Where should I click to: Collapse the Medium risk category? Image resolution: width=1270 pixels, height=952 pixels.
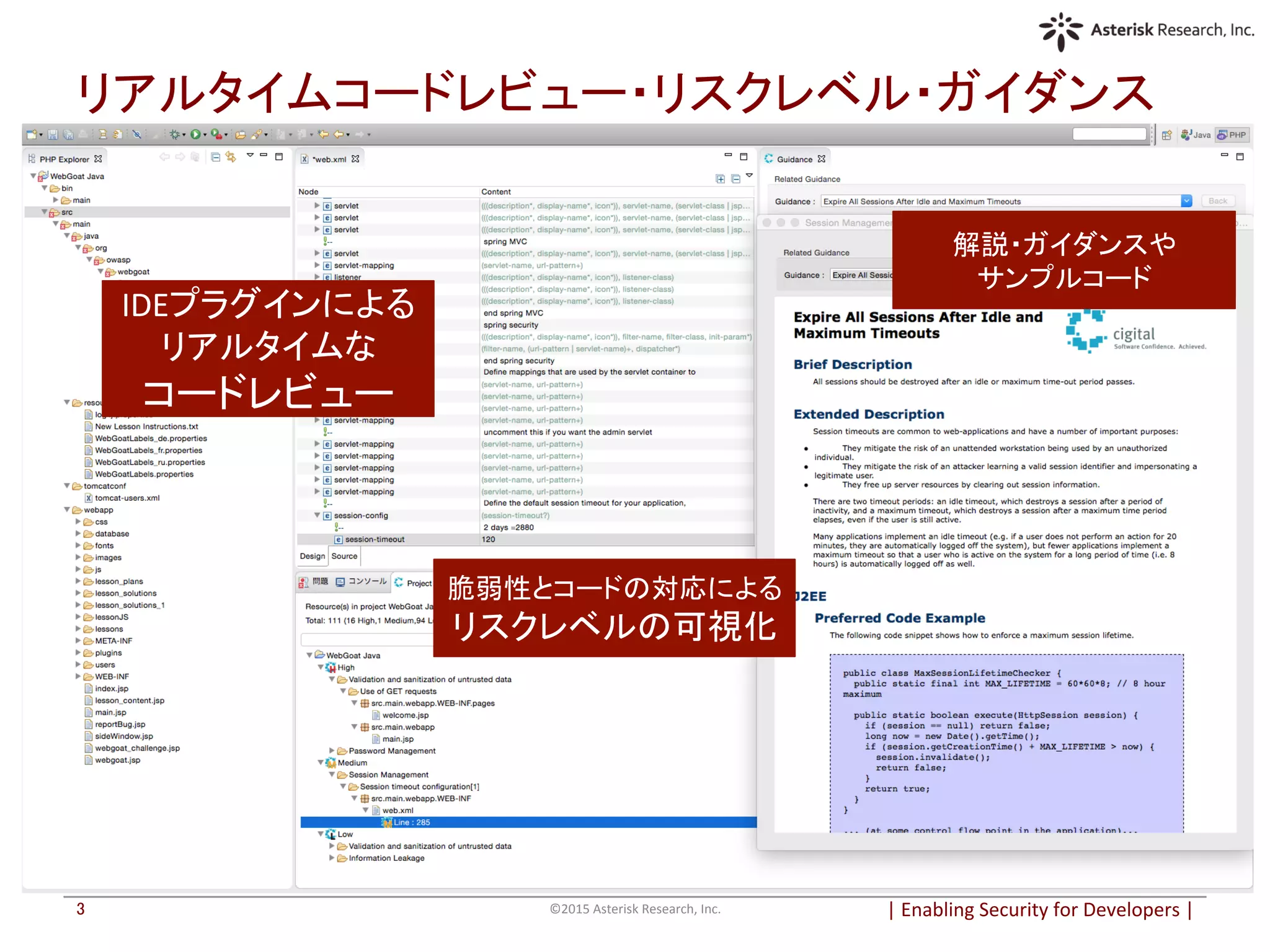(321, 762)
